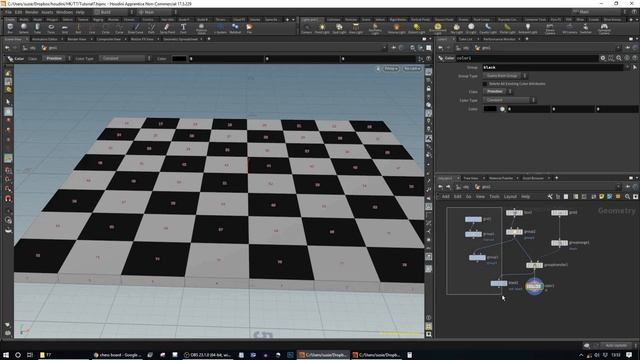Open network editor Tools menu

click(494, 197)
